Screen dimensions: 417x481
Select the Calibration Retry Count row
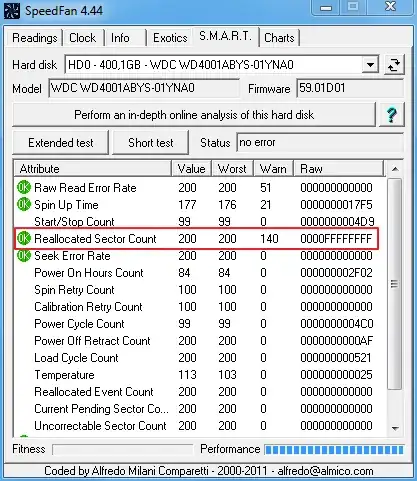tap(200, 307)
